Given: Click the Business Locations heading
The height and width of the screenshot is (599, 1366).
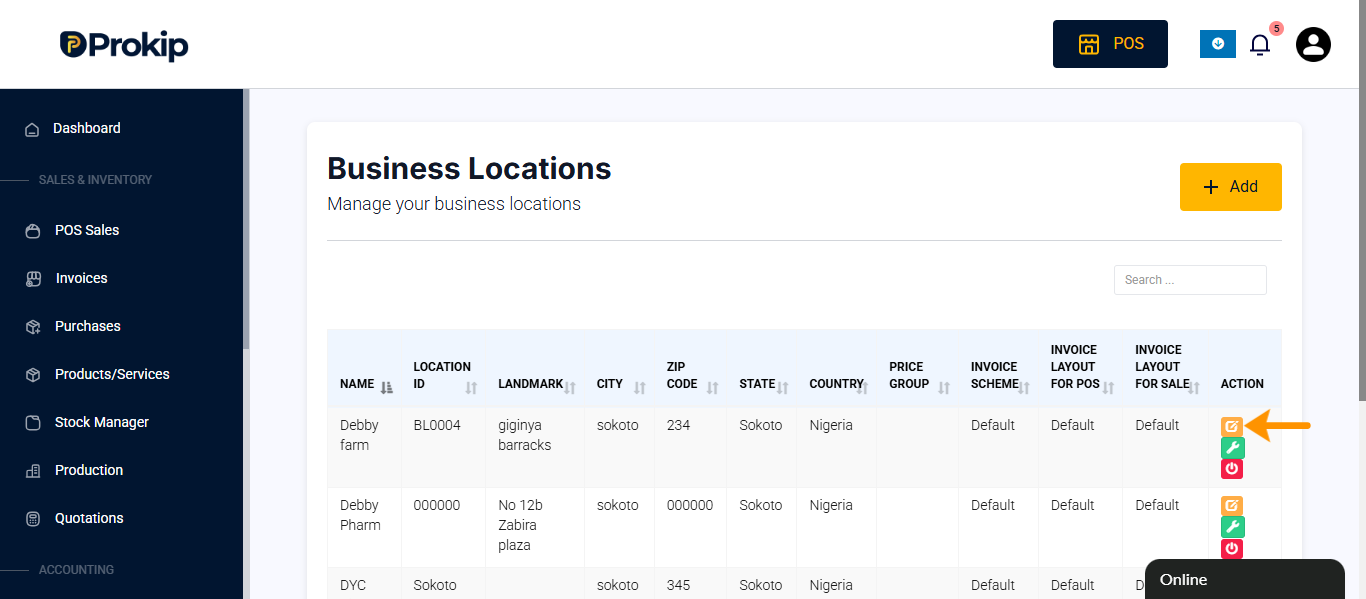Looking at the screenshot, I should pos(469,168).
